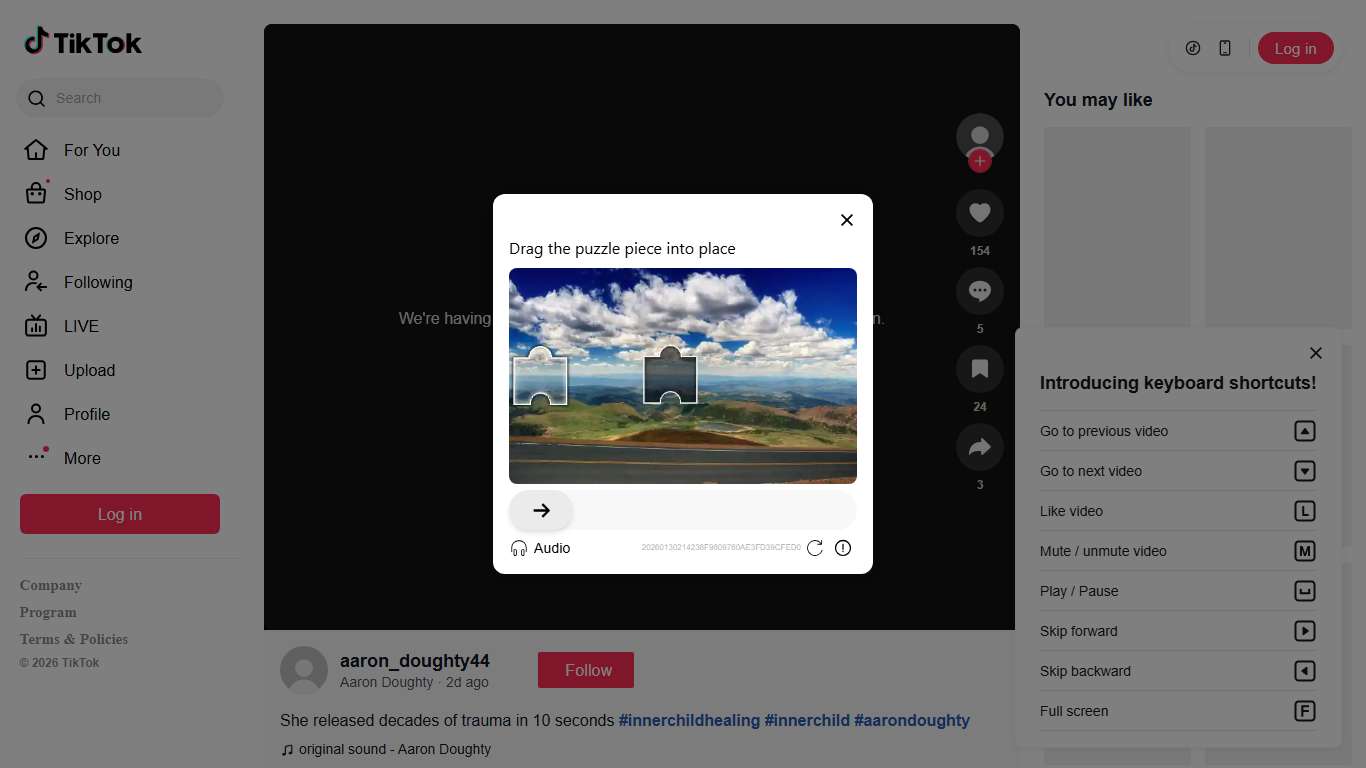Click the like heart icon
Image resolution: width=1366 pixels, height=768 pixels.
point(979,213)
